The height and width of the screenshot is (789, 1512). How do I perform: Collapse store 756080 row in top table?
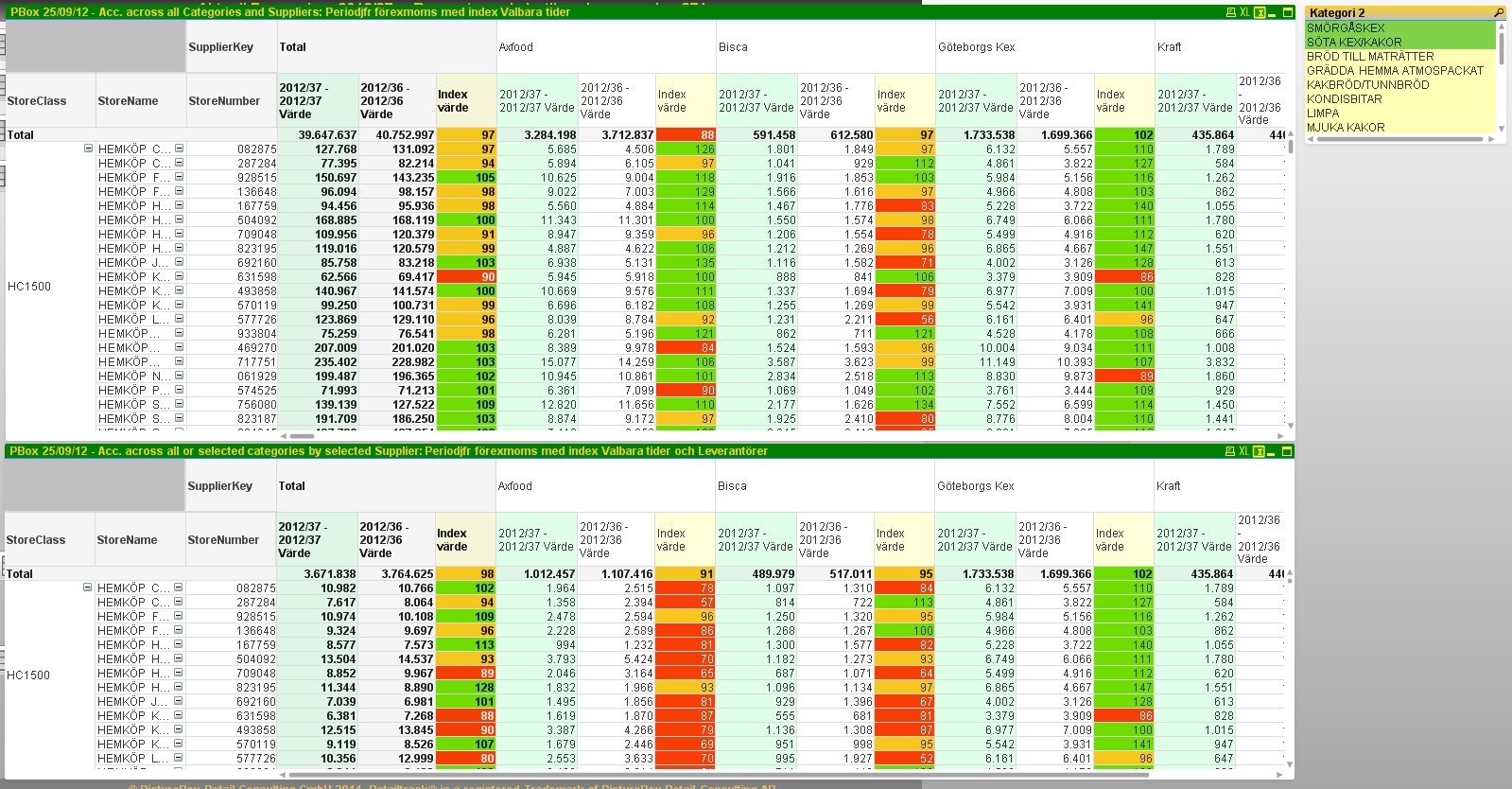179,404
